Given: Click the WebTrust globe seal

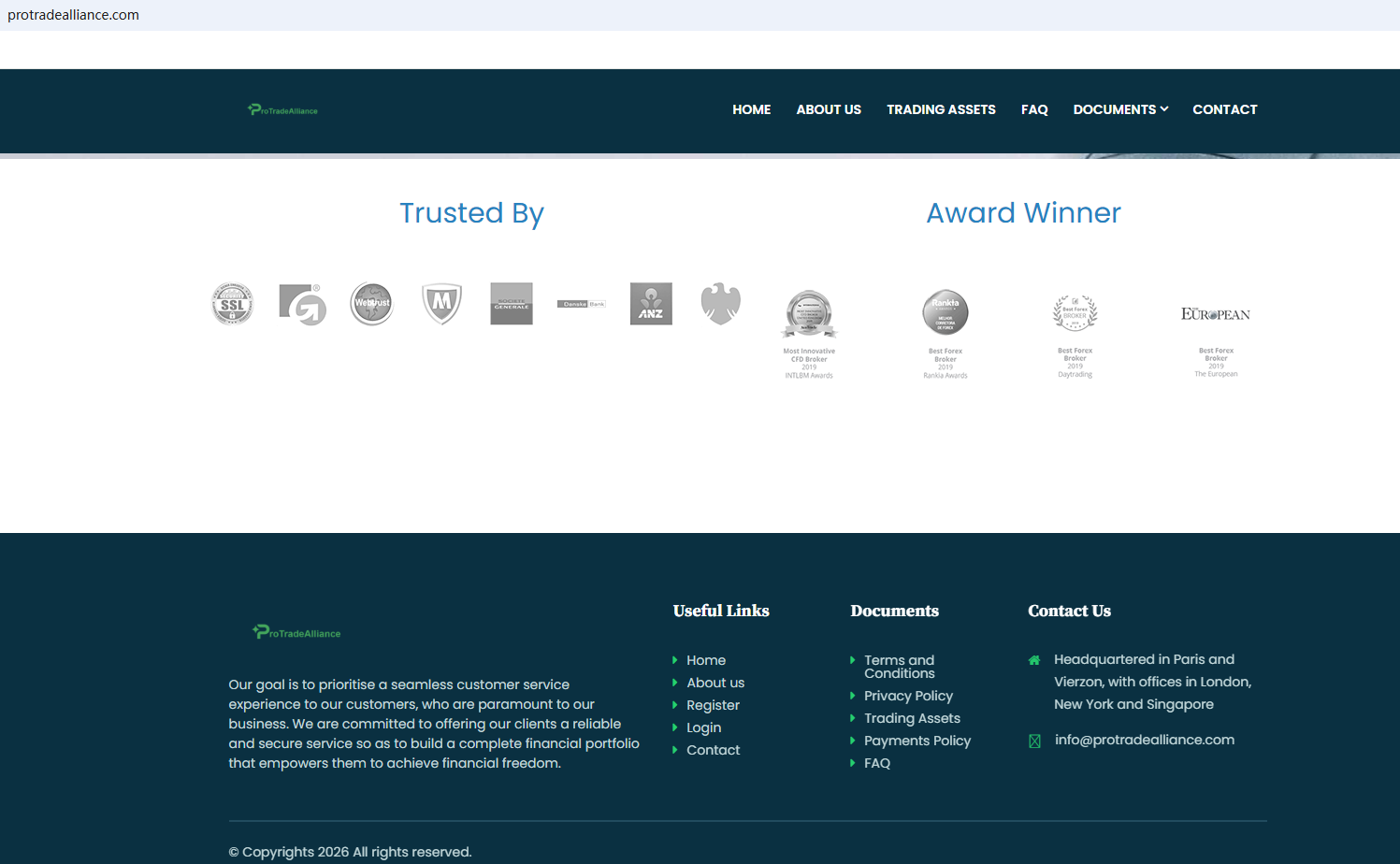Looking at the screenshot, I should [372, 304].
